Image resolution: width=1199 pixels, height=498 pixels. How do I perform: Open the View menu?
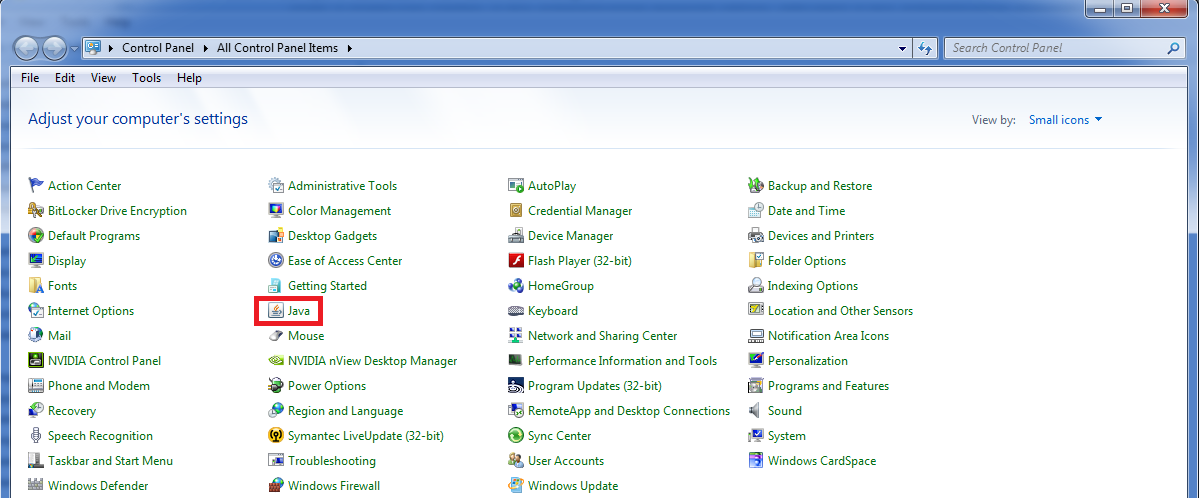pyautogui.click(x=103, y=78)
